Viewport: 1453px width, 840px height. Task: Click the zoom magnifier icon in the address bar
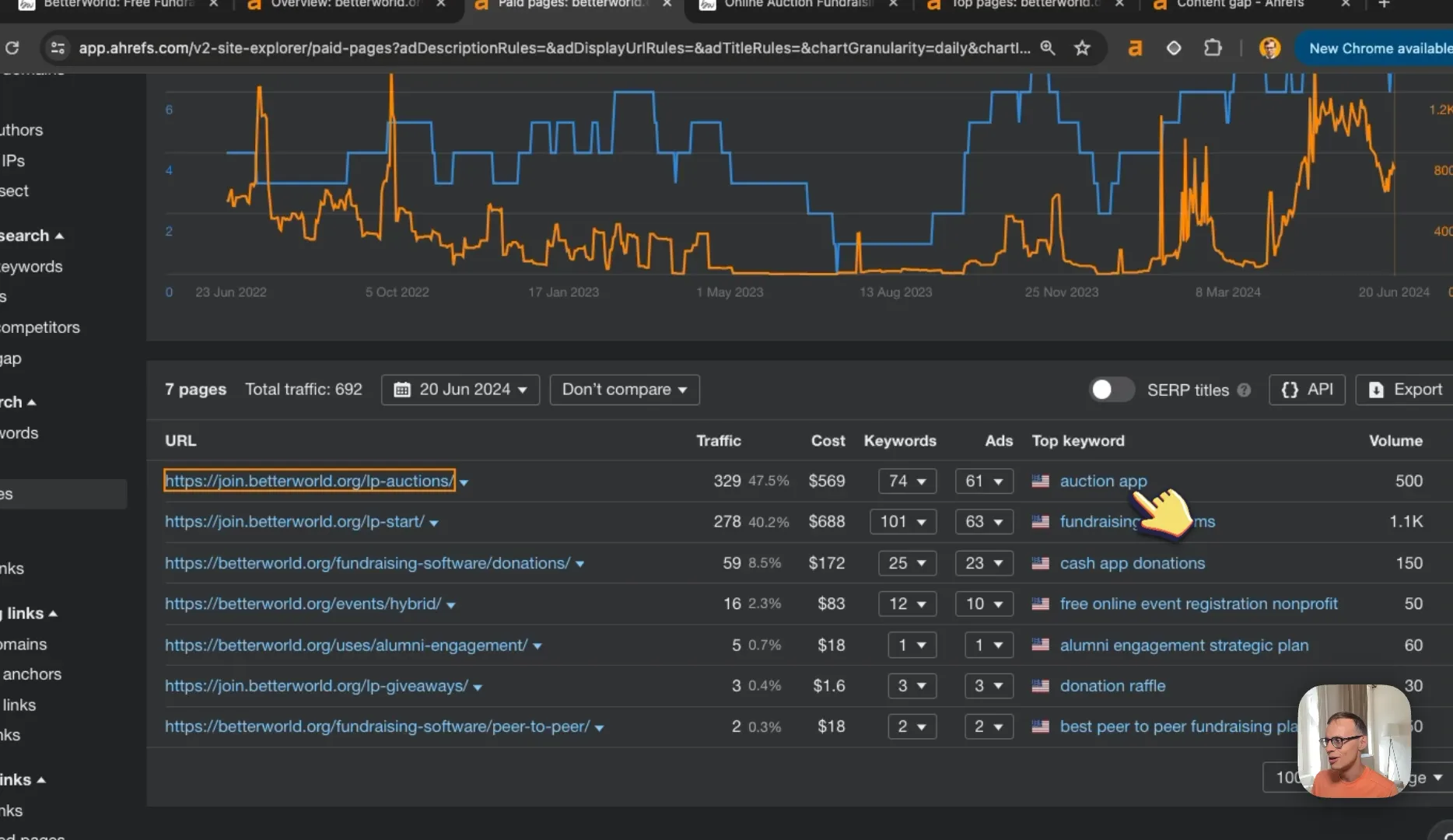tap(1048, 48)
